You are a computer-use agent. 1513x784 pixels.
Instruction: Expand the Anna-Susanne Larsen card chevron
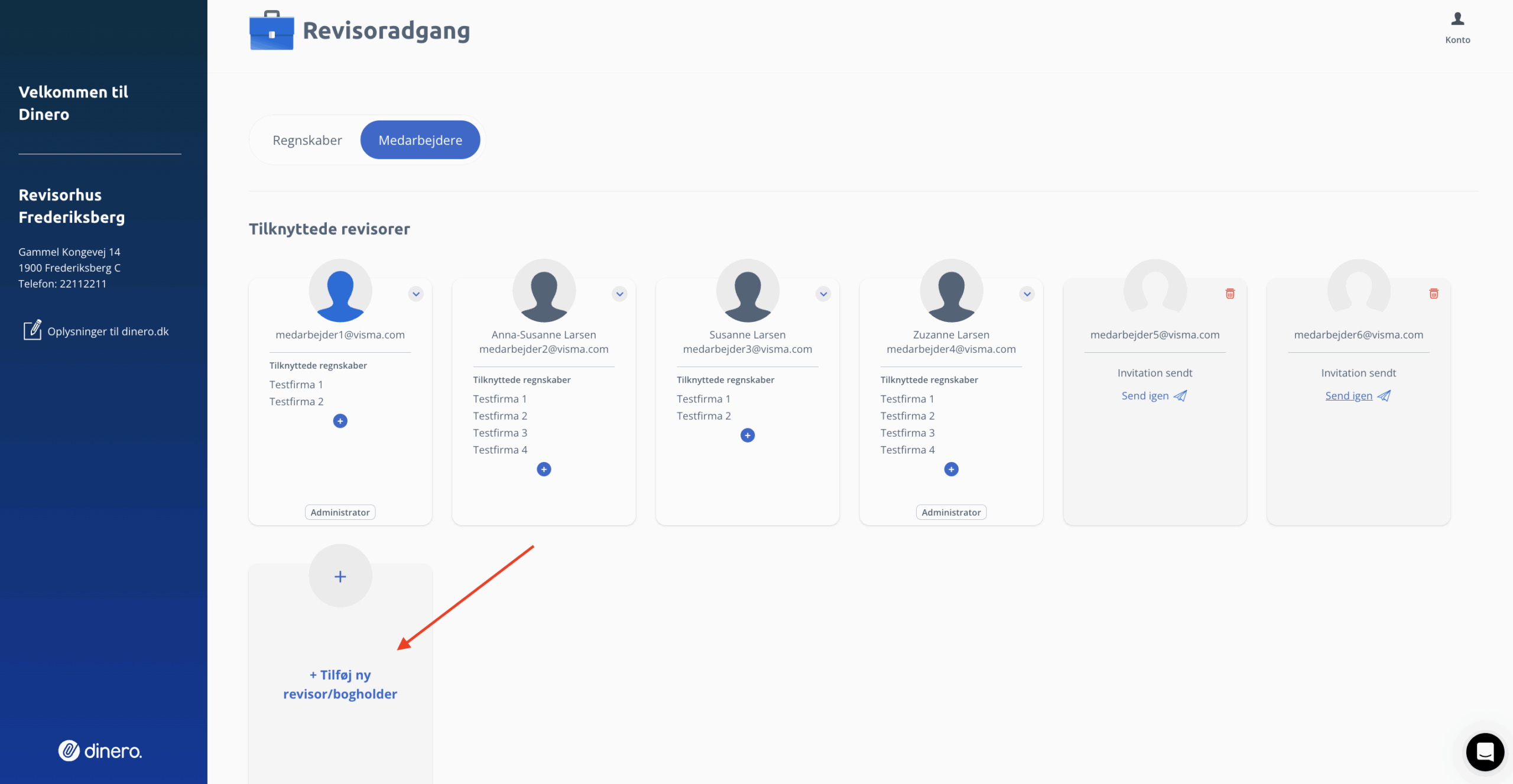click(x=619, y=294)
